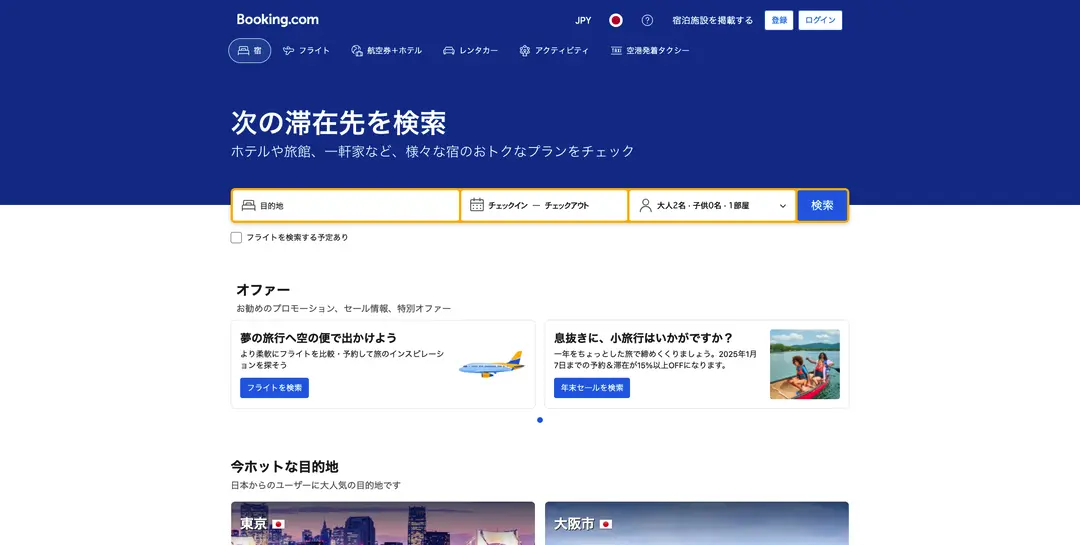The image size is (1080, 545).
Task: Switch to the 航空券+ホテル tab
Action: (386, 50)
